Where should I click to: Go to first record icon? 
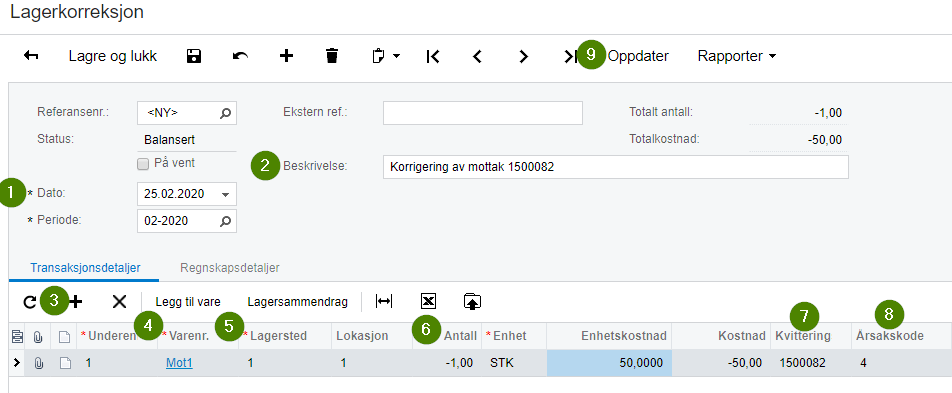(433, 56)
